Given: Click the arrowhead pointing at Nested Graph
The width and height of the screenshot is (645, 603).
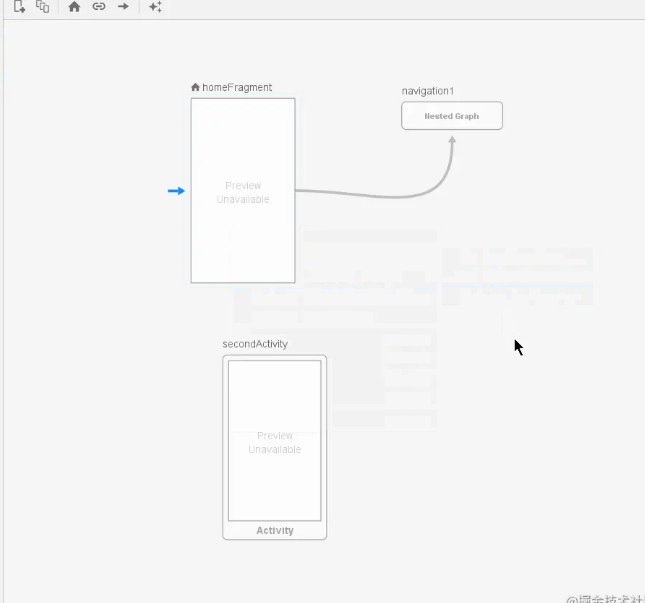Looking at the screenshot, I should pyautogui.click(x=452, y=140).
